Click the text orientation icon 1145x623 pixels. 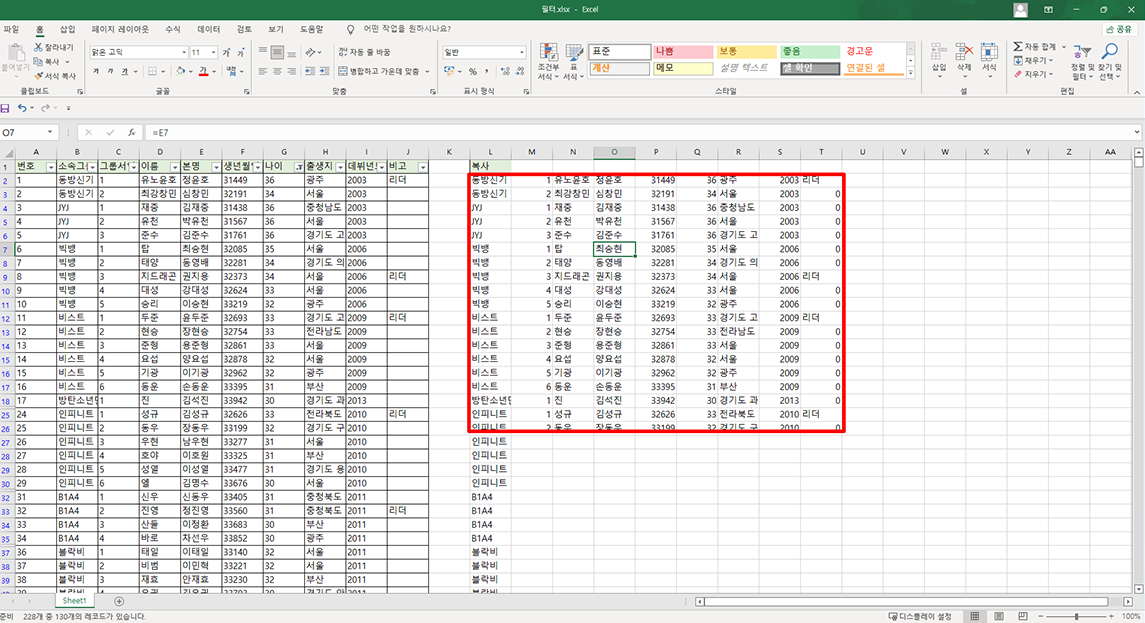[310, 52]
